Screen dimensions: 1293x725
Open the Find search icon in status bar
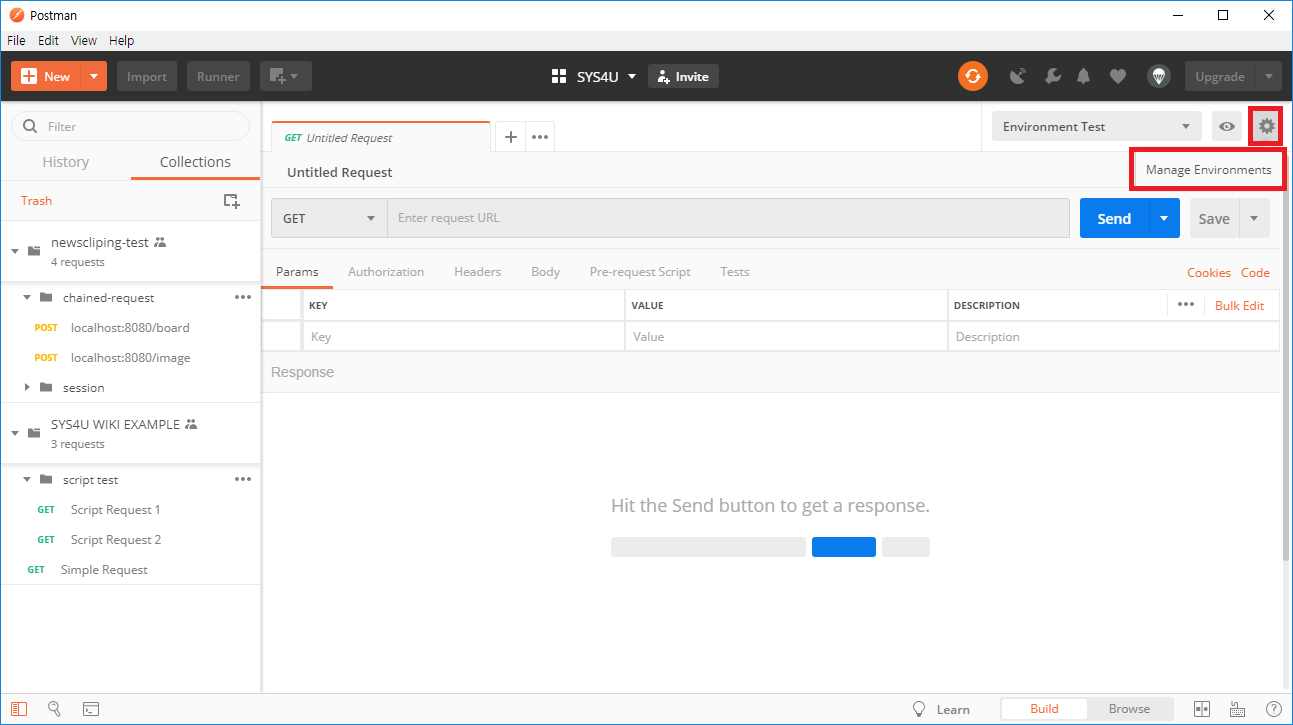click(54, 709)
